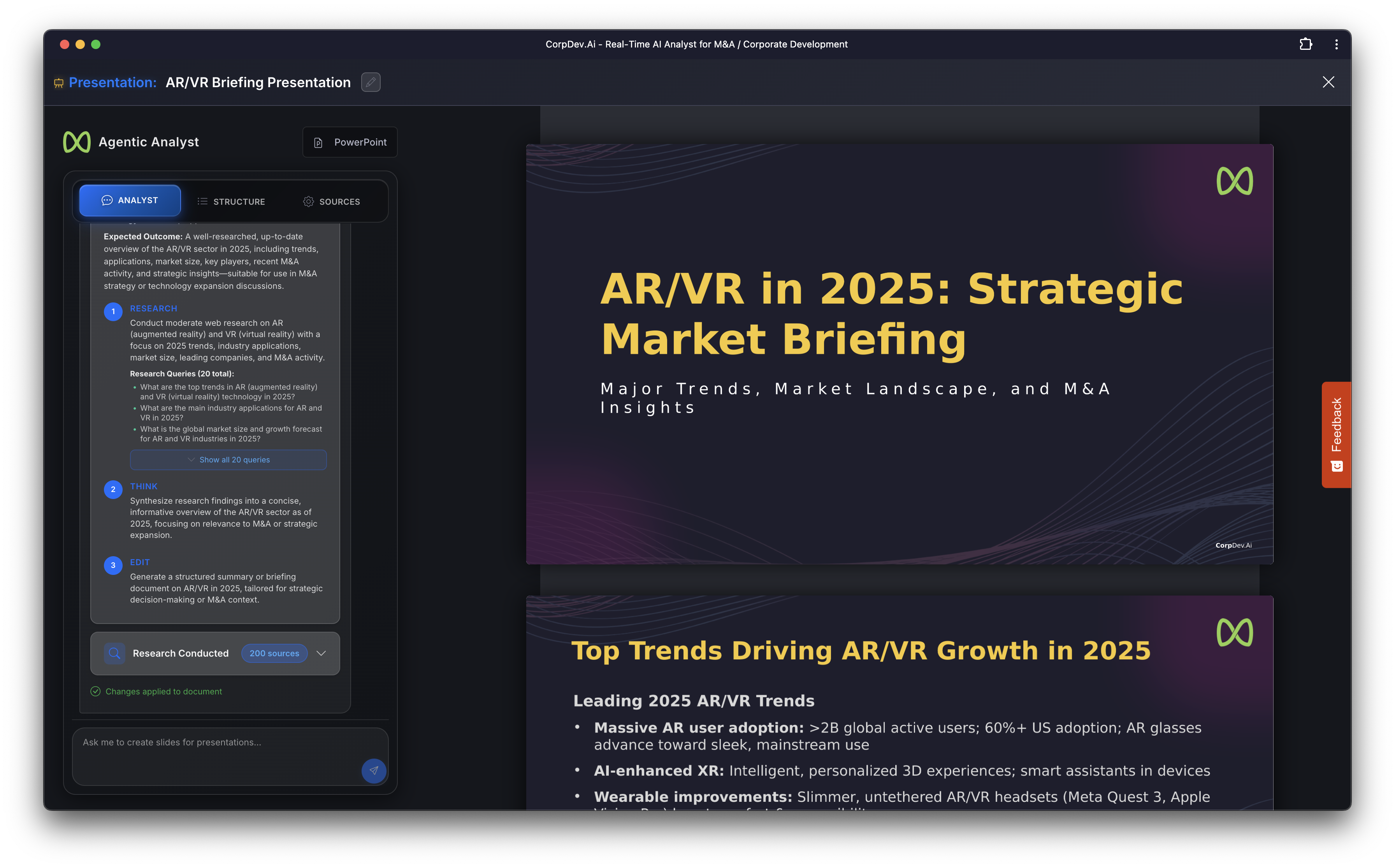Select the Analyst tab
Screen dimensions: 1395x868
click(130, 200)
